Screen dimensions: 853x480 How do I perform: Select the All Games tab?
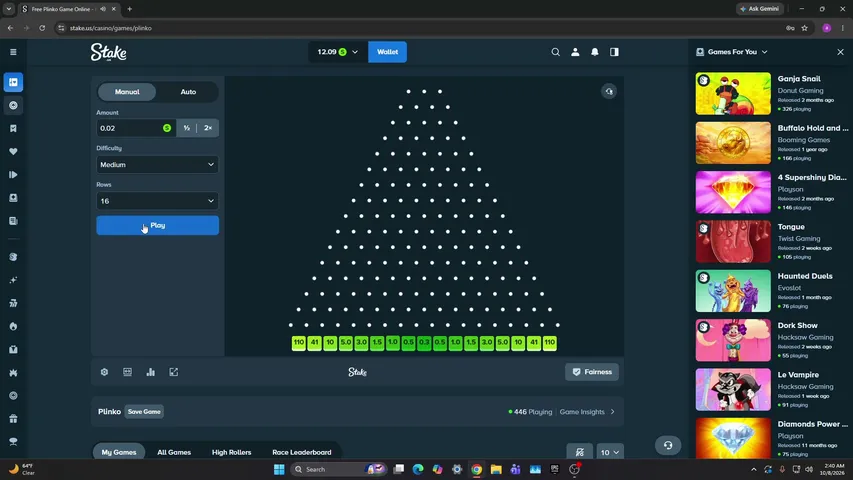(x=174, y=452)
